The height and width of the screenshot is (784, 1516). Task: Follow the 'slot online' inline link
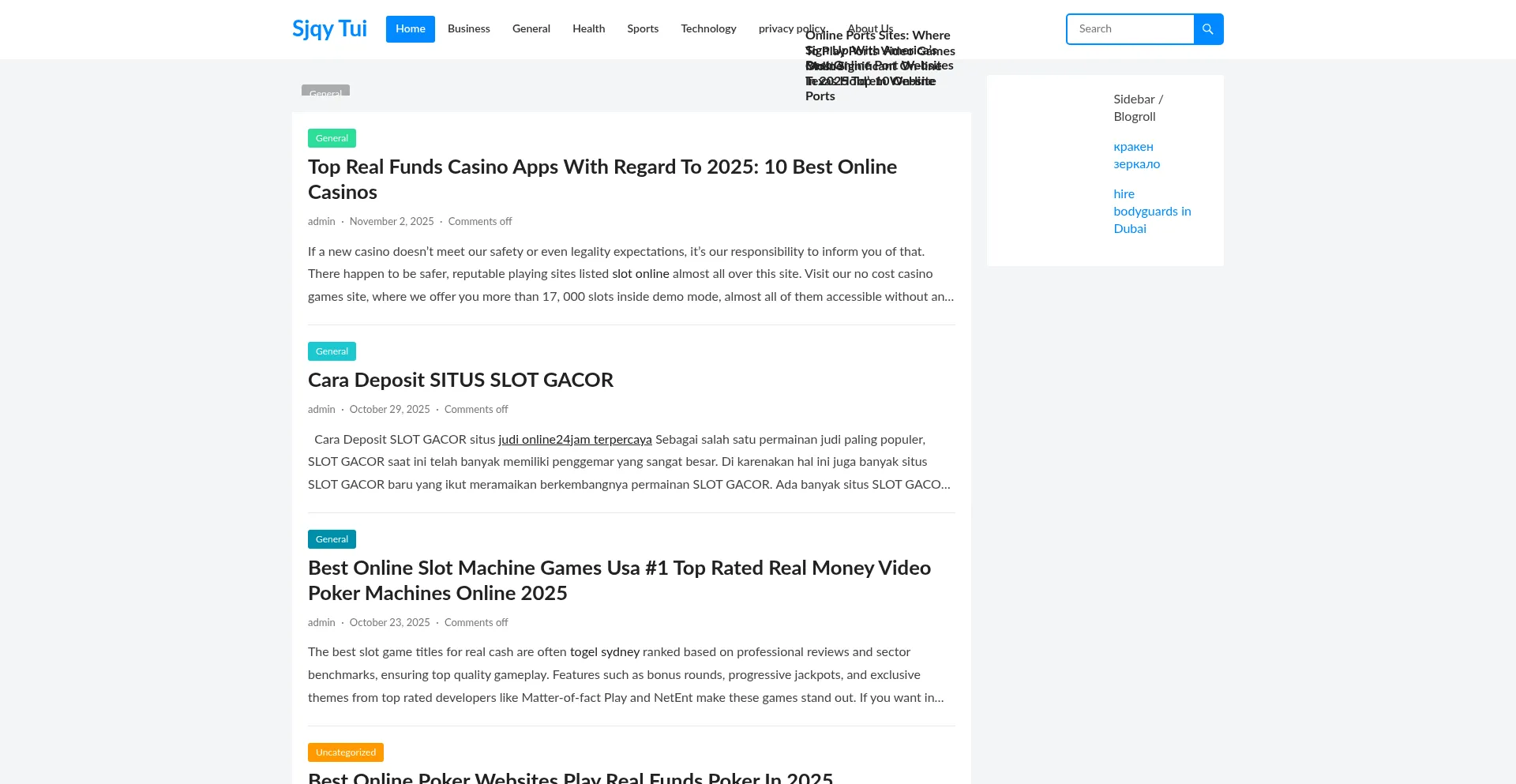pyautogui.click(x=640, y=274)
